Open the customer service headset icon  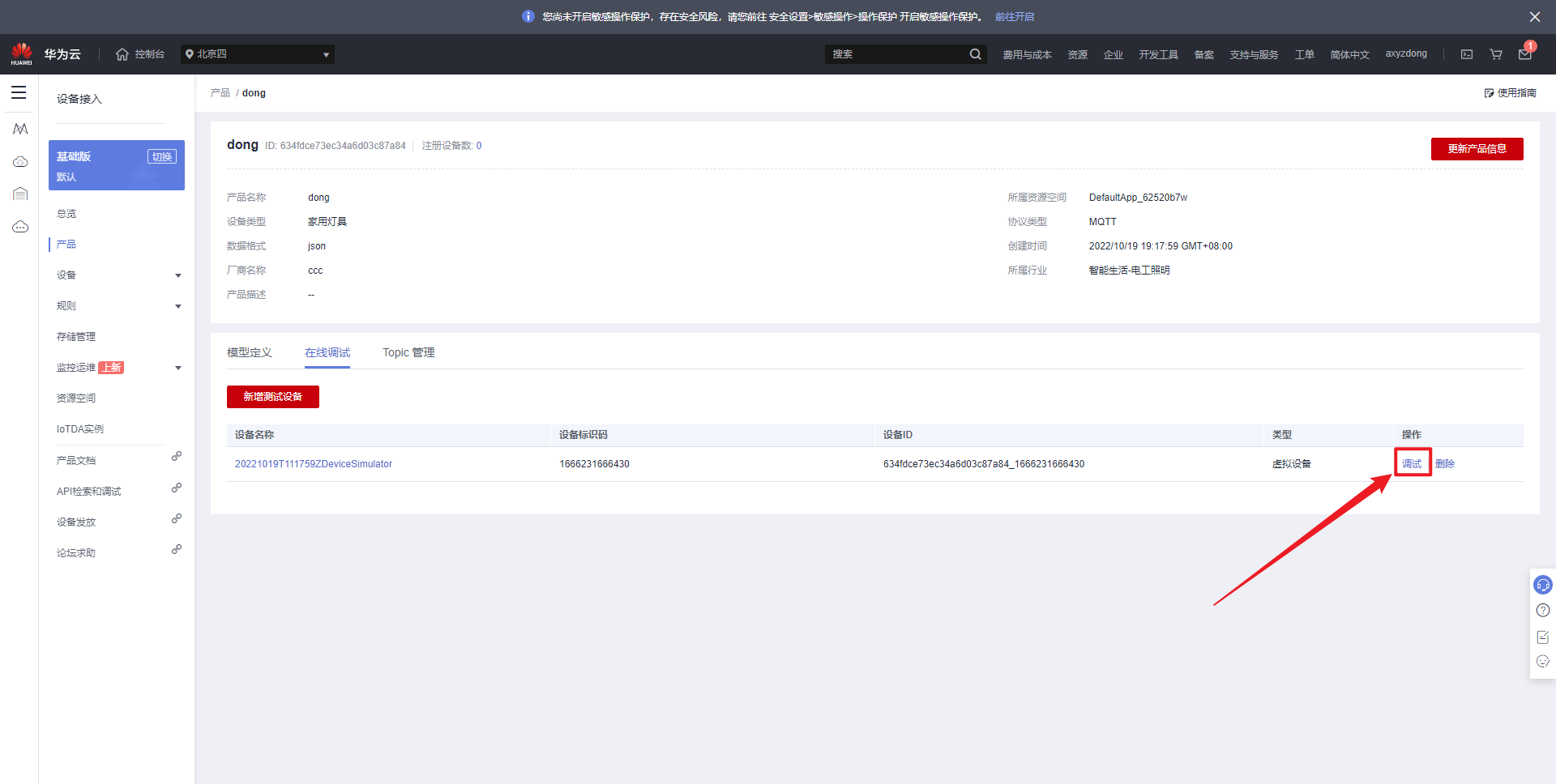tap(1543, 585)
